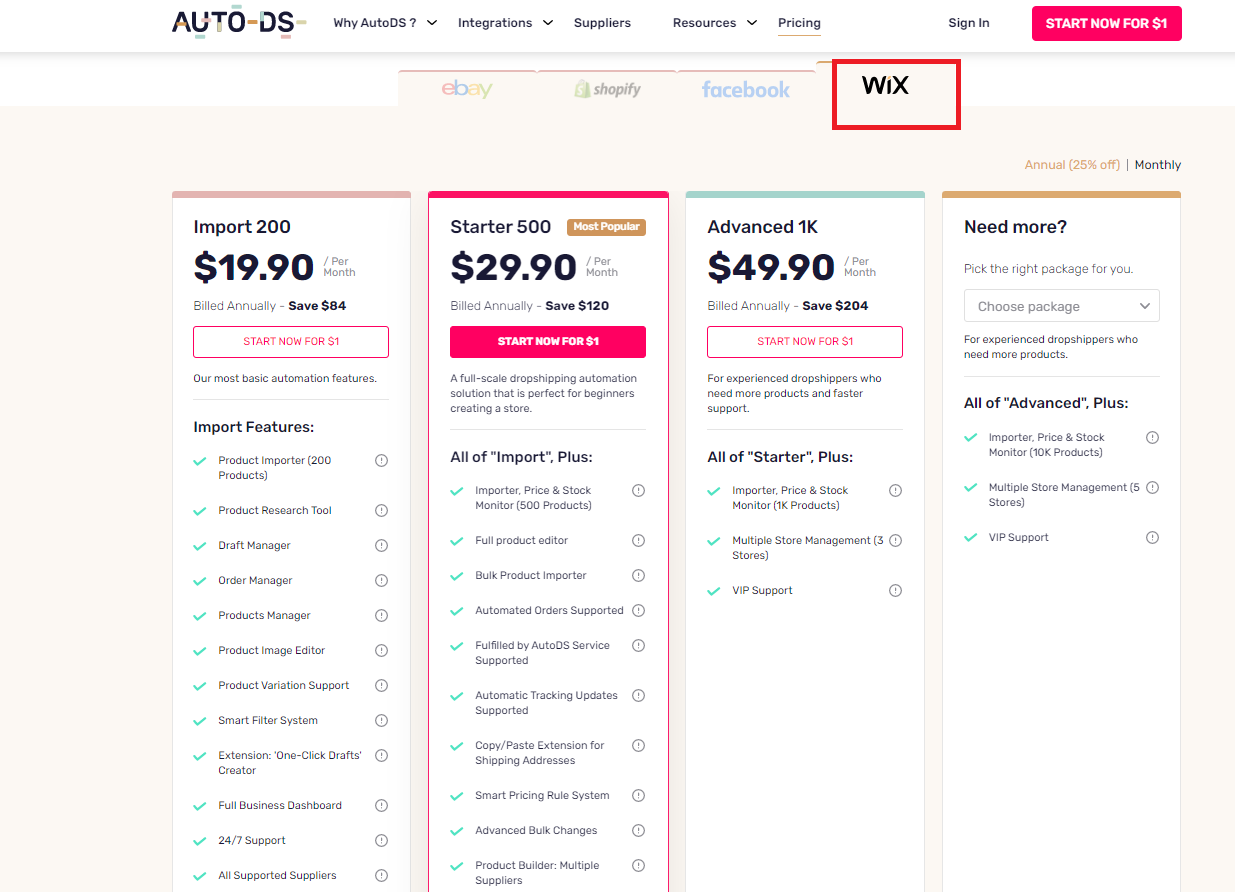Click info icon beside Bulk Product Importer

tap(638, 575)
